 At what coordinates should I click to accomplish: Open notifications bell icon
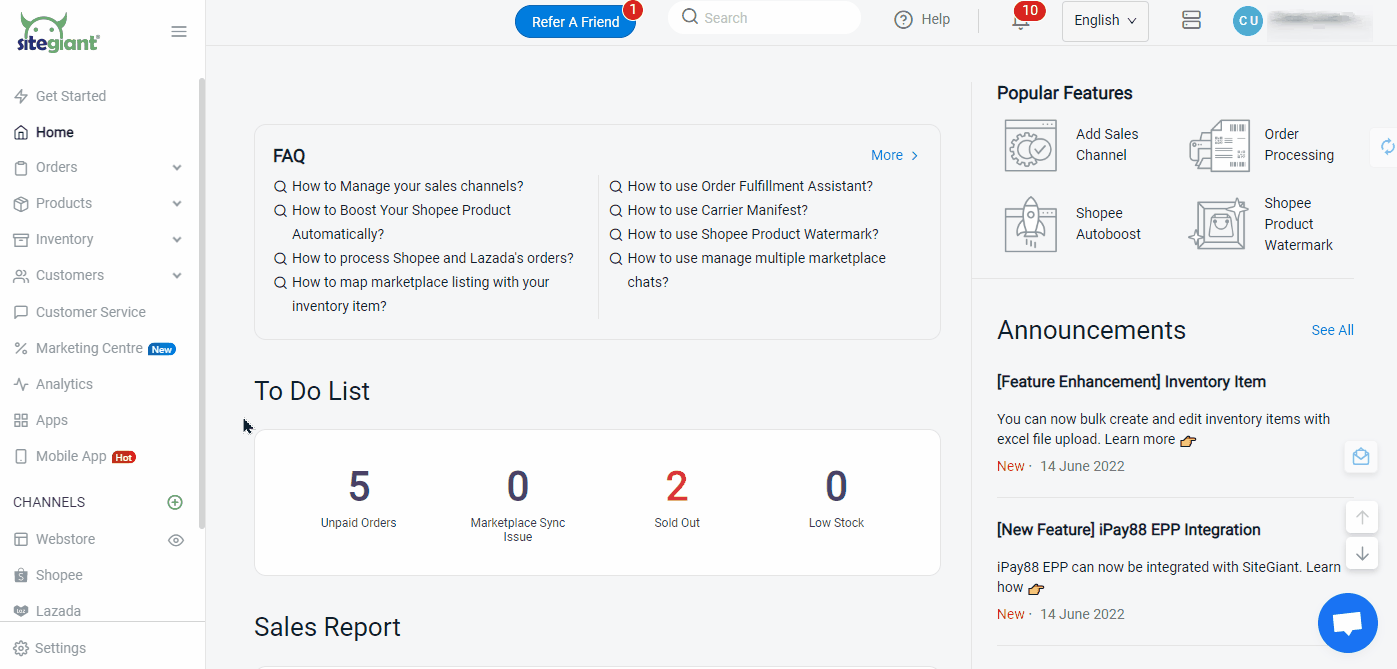click(1020, 22)
